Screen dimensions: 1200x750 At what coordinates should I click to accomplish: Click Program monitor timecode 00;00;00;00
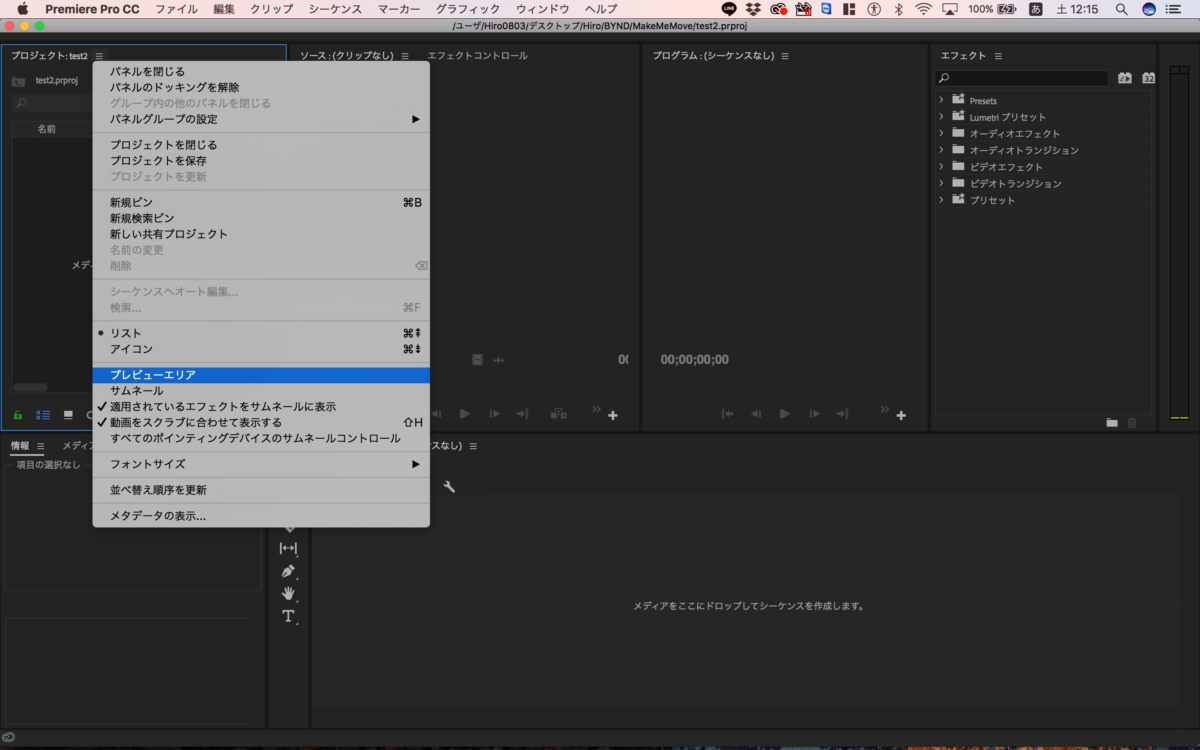695,360
